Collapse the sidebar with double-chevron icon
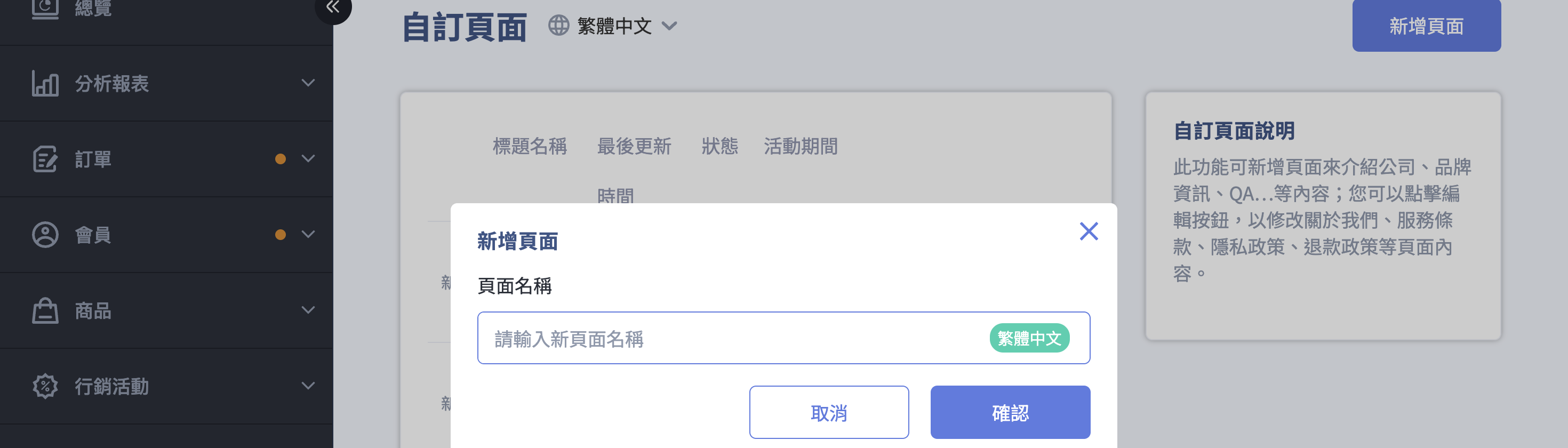Screen dimensions: 1568x448 [x=333, y=7]
